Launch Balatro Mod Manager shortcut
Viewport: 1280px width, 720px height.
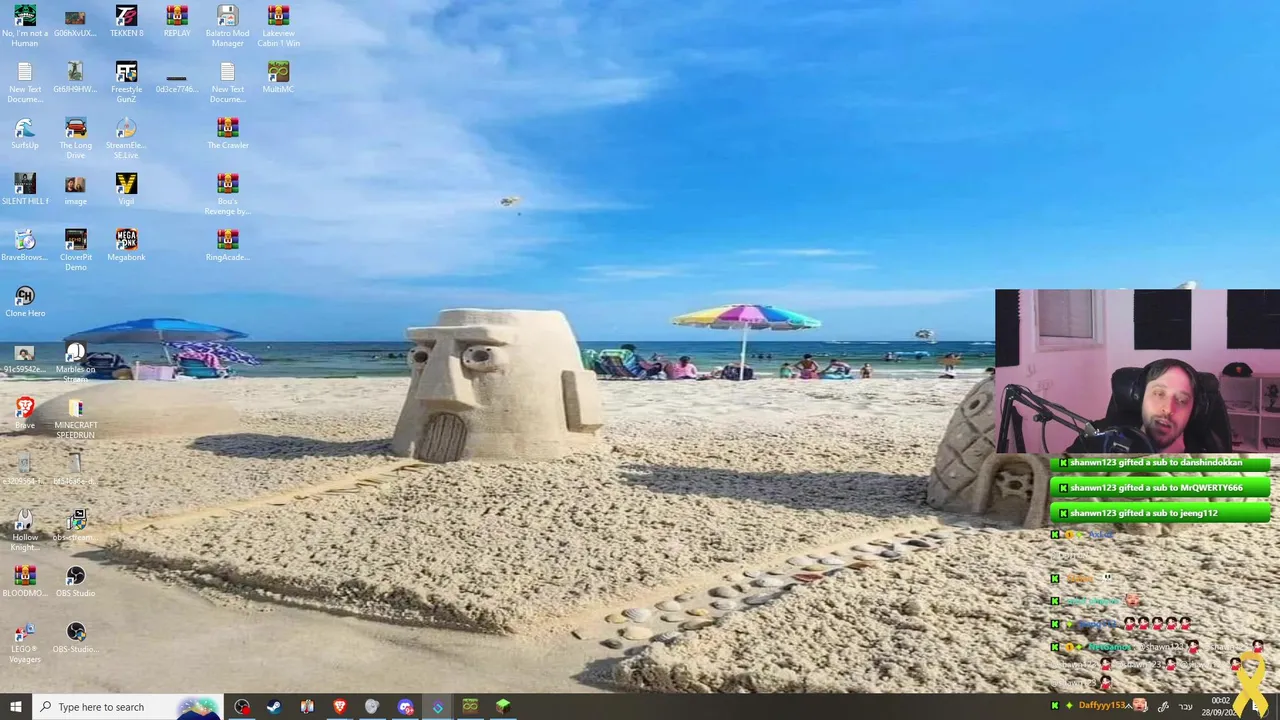227,26
